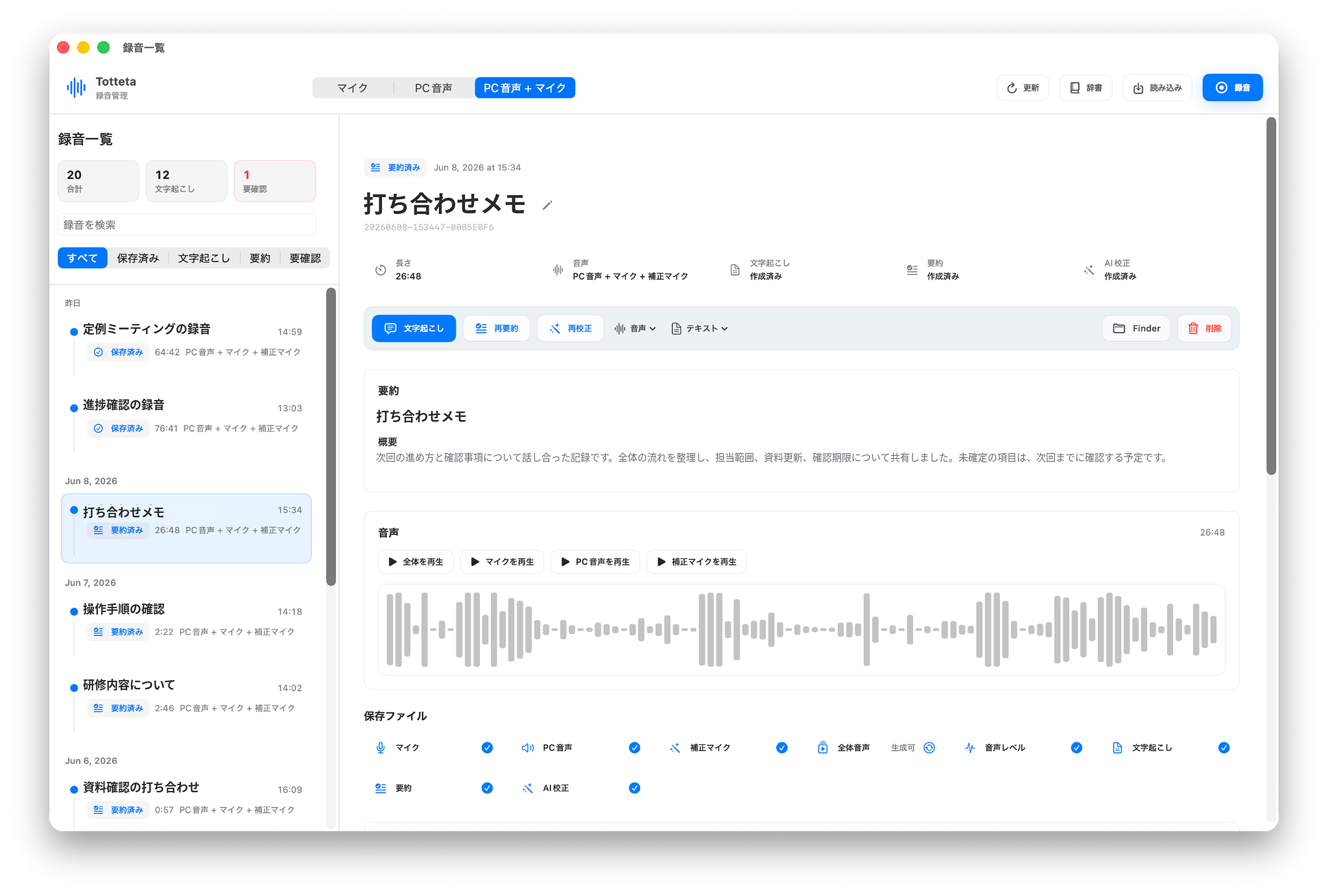Image resolution: width=1328 pixels, height=896 pixels.
Task: Click the 要約 file icon in 保存ファイル
Action: (381, 789)
